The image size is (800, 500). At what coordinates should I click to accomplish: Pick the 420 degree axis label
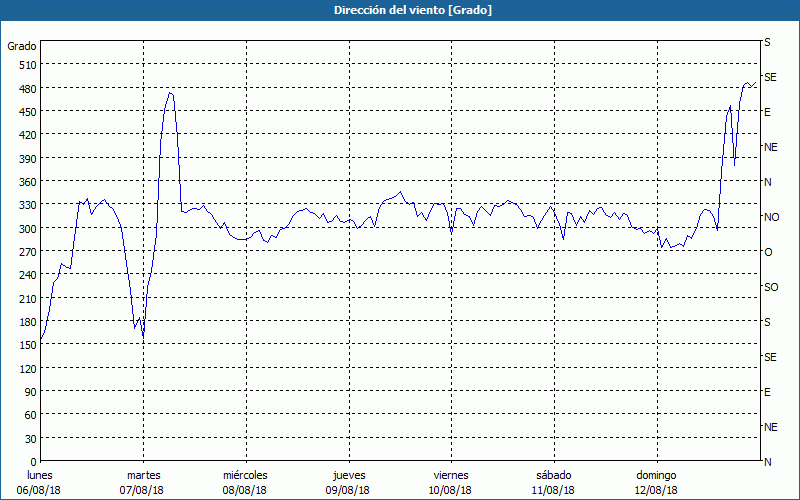[28, 135]
